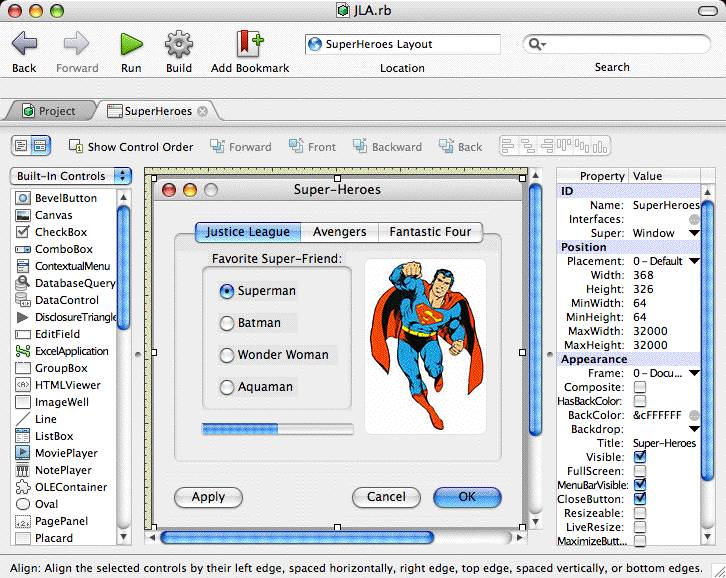This screenshot has height=578, width=726.
Task: Click the Add Bookmark icon
Action: click(x=249, y=44)
